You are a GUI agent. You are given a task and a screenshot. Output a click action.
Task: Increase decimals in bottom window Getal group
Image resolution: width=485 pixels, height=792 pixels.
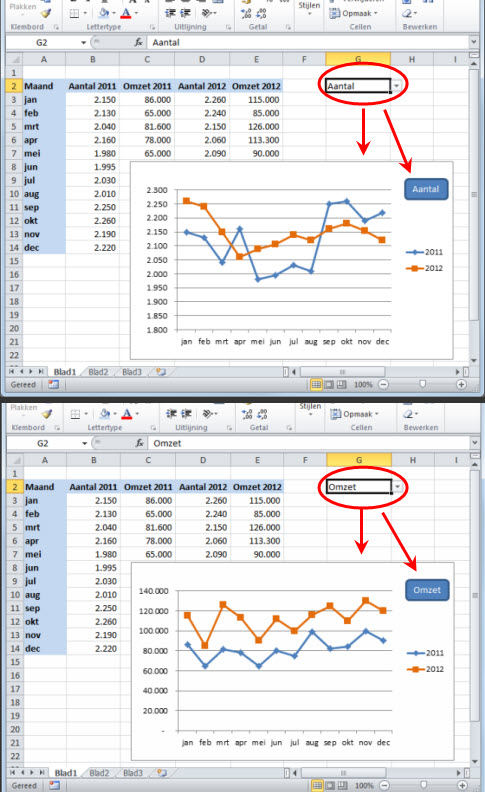tap(247, 414)
